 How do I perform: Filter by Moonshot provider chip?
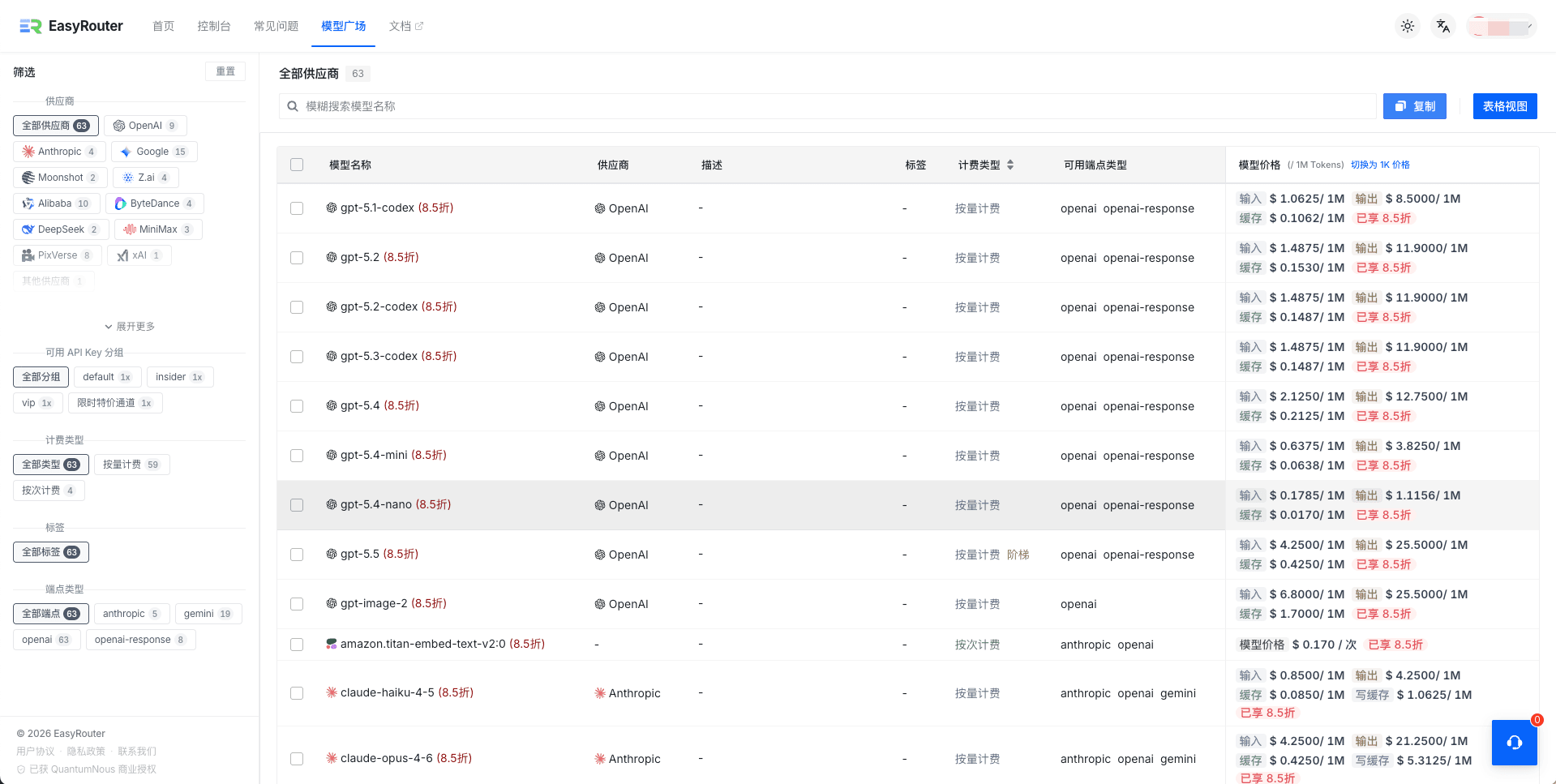(60, 178)
